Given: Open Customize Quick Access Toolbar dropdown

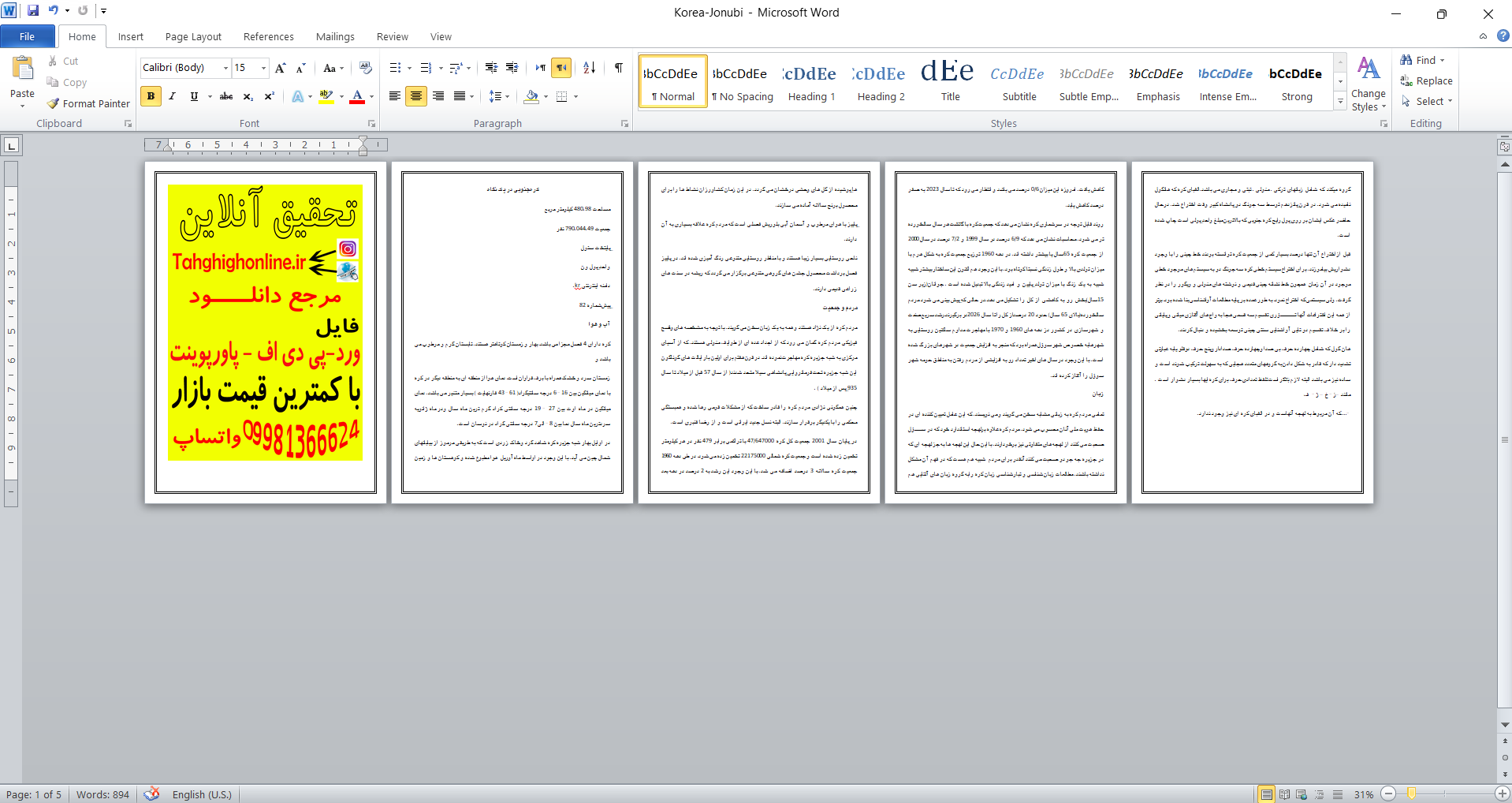Looking at the screenshot, I should tap(103, 11).
